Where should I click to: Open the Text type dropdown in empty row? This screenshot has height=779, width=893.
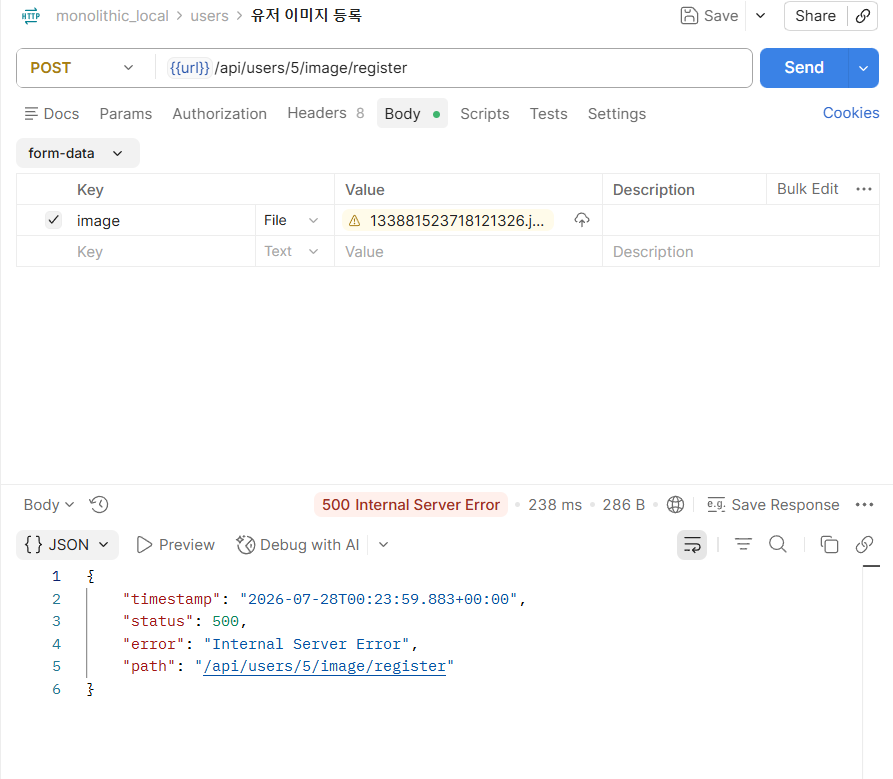tap(291, 251)
